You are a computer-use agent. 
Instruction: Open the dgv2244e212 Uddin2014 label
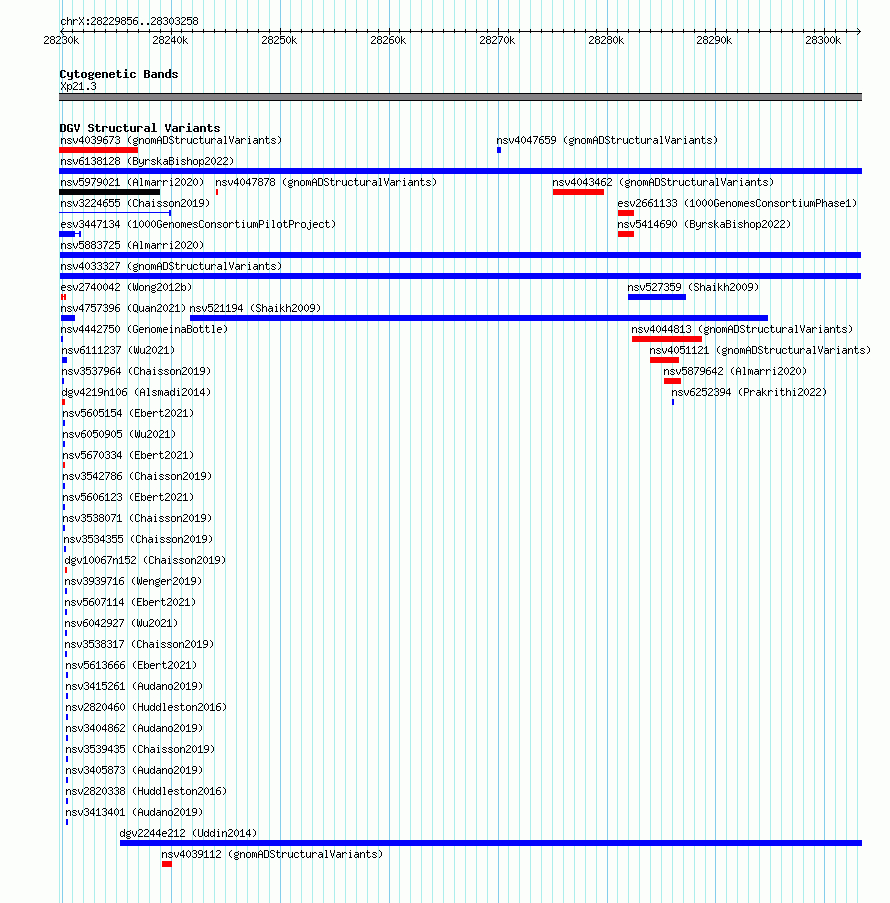point(188,834)
